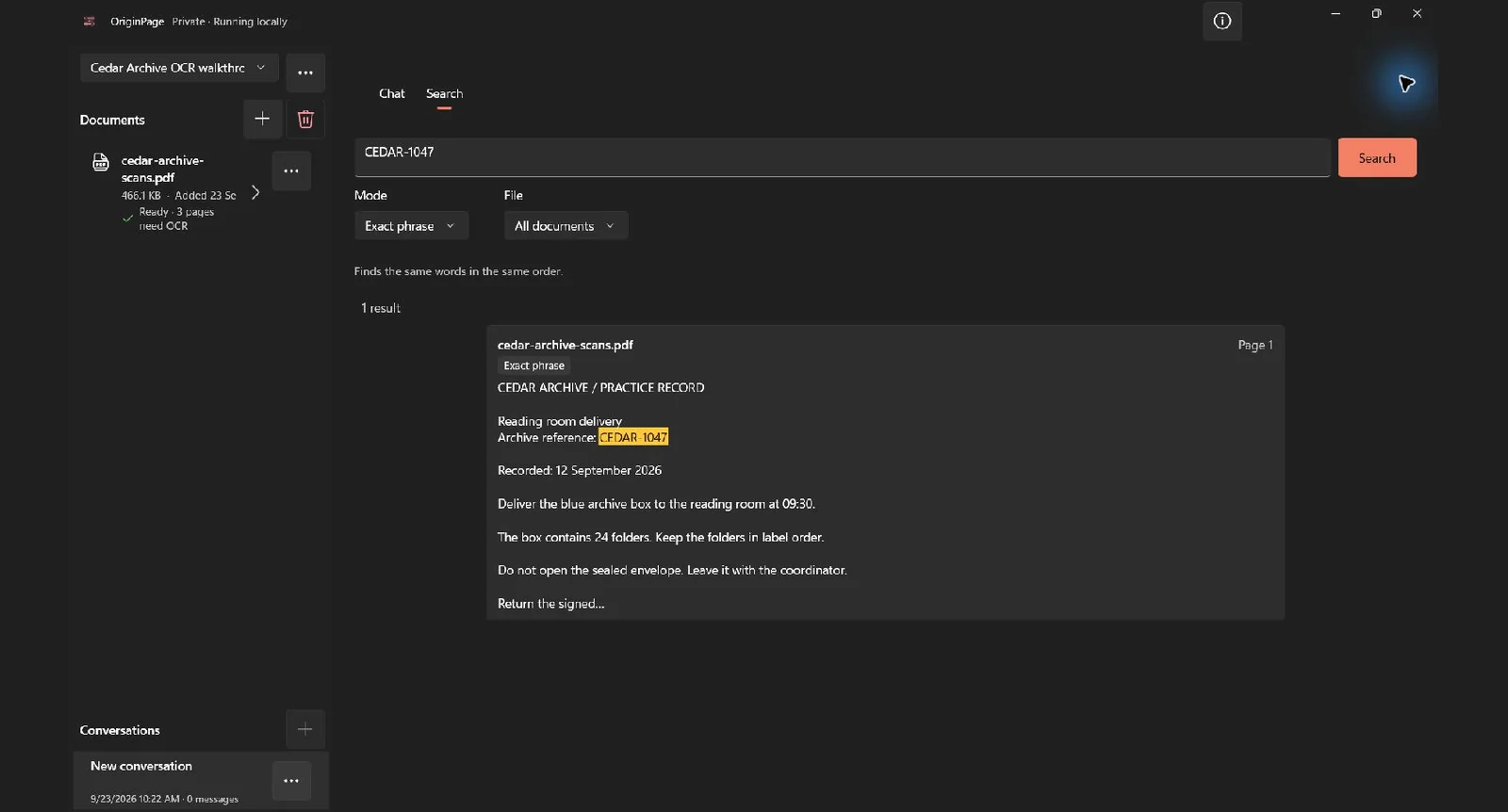Click 'Ready · 3 pages need OCR' status
The height and width of the screenshot is (812, 1508).
click(x=175, y=219)
